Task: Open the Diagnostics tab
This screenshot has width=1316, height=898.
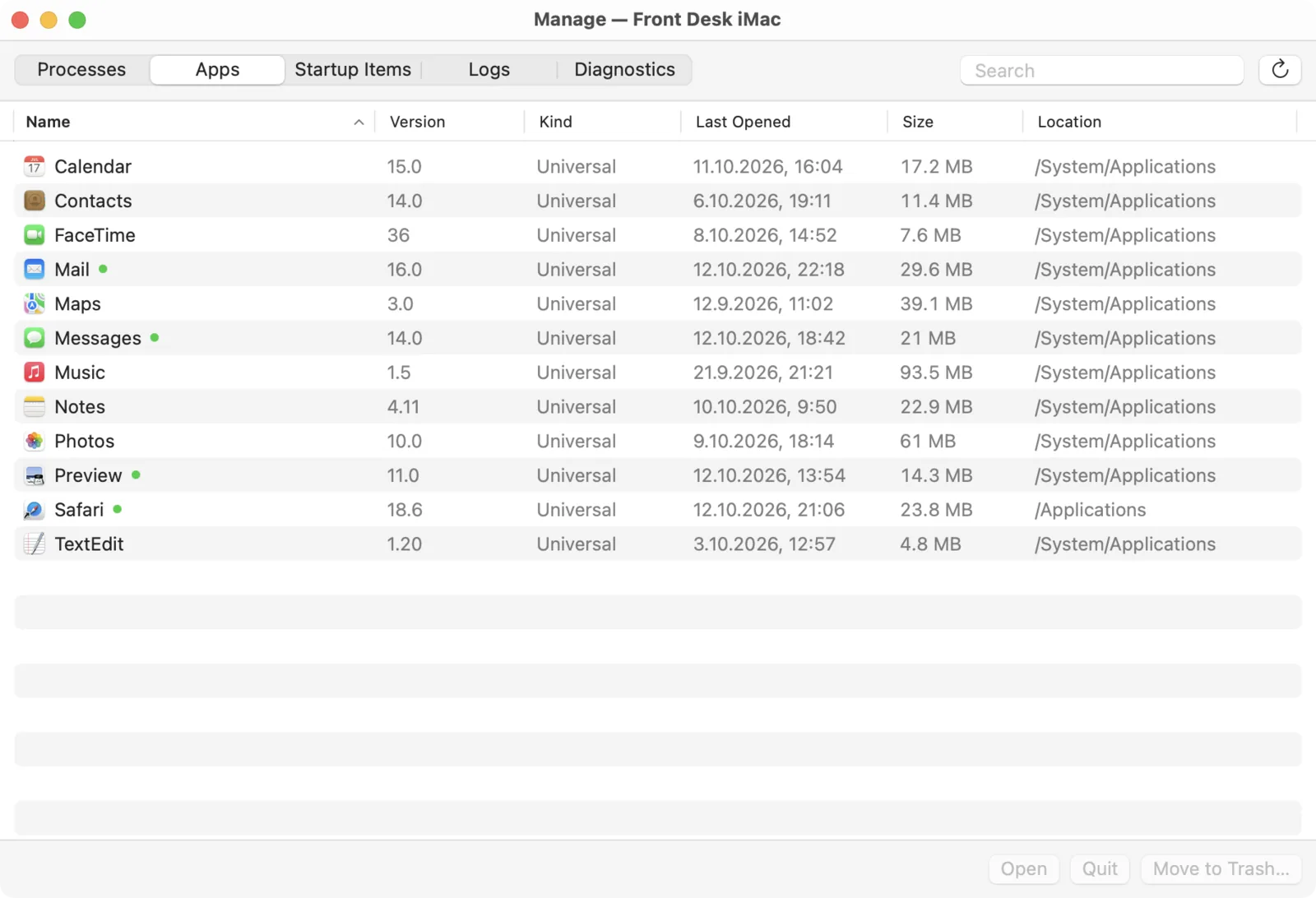Action: (x=624, y=70)
